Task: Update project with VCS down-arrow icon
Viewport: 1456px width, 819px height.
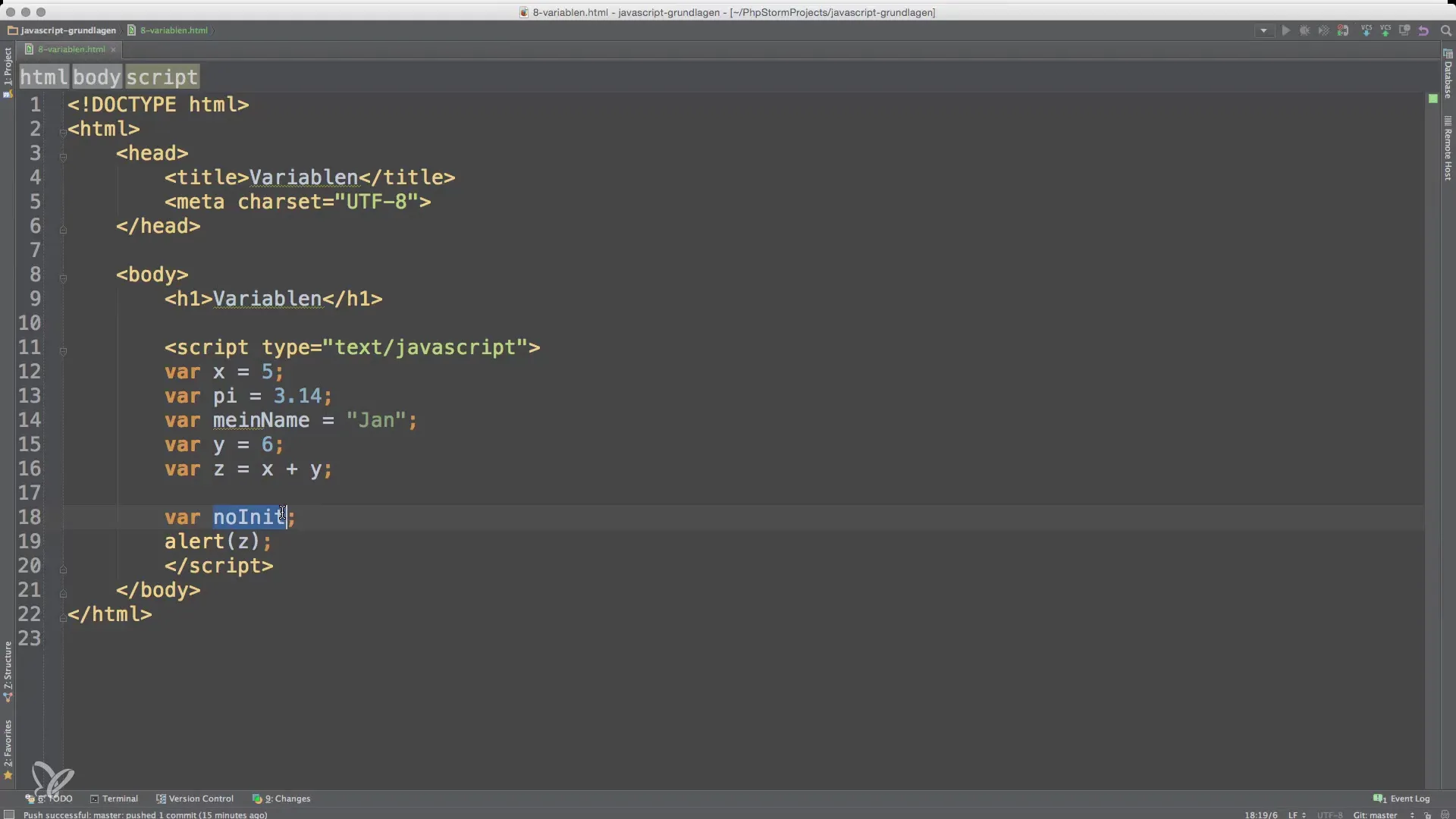Action: (1367, 31)
